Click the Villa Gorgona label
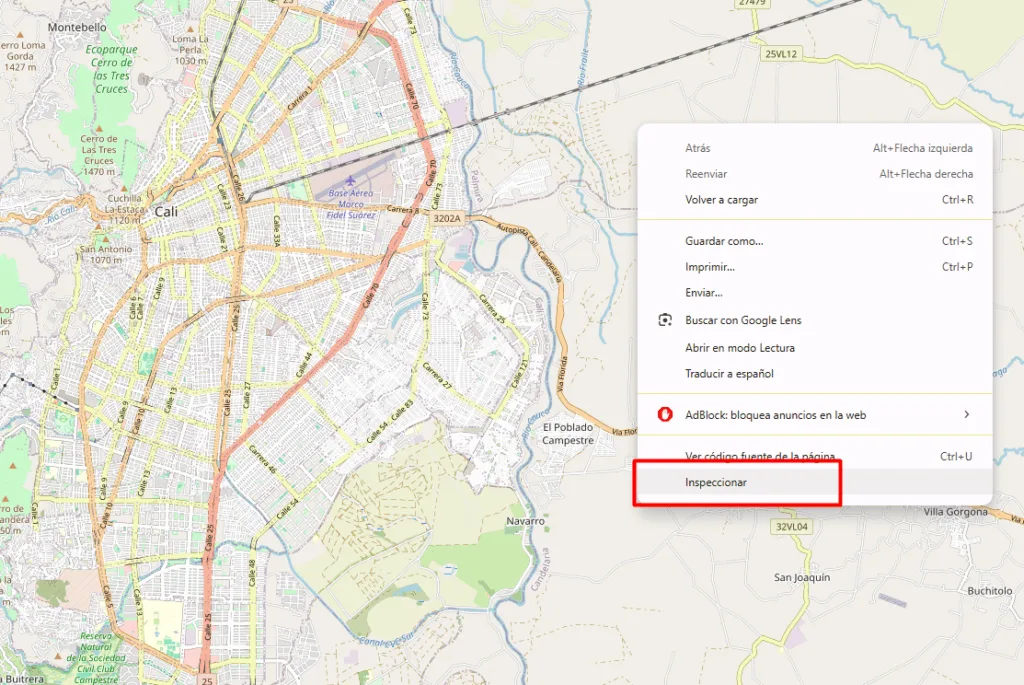The height and width of the screenshot is (685, 1024). pos(955,512)
